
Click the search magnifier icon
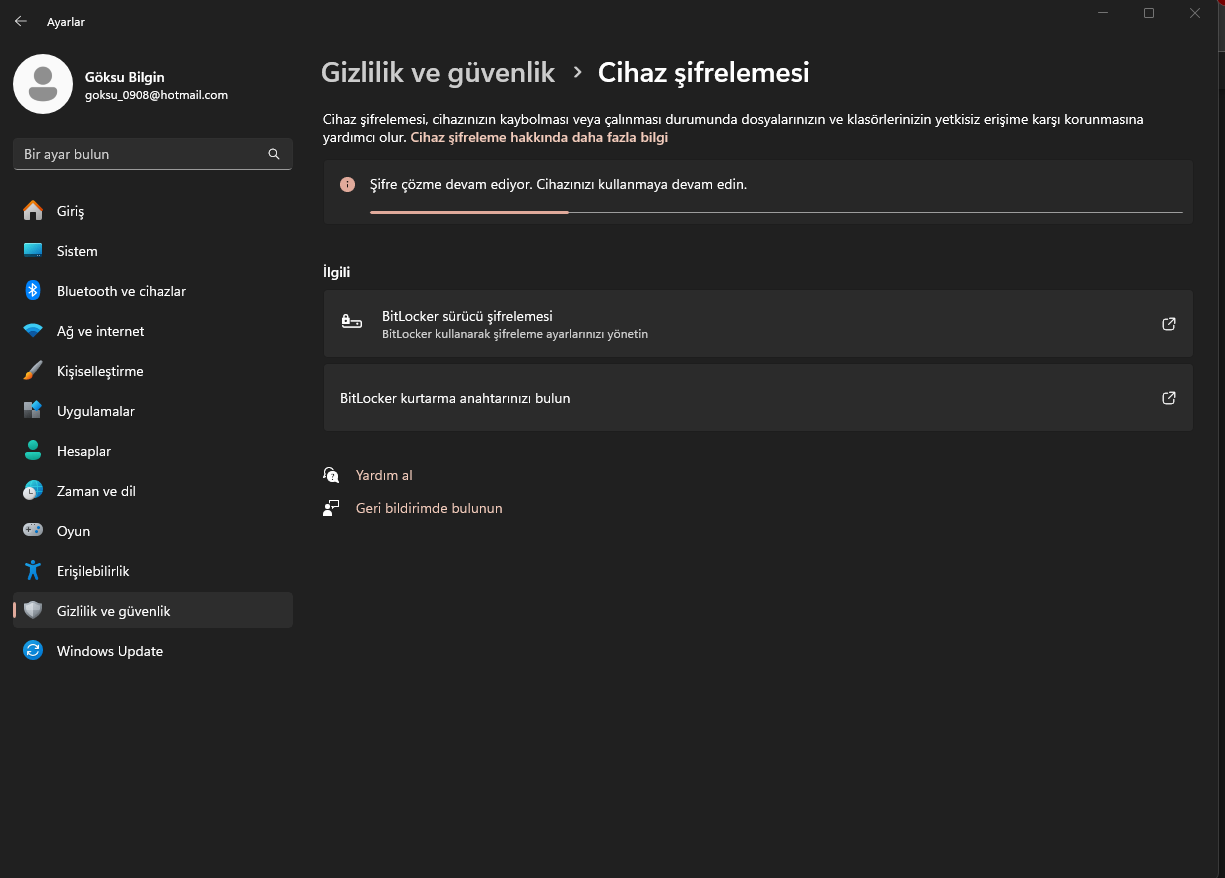point(274,154)
